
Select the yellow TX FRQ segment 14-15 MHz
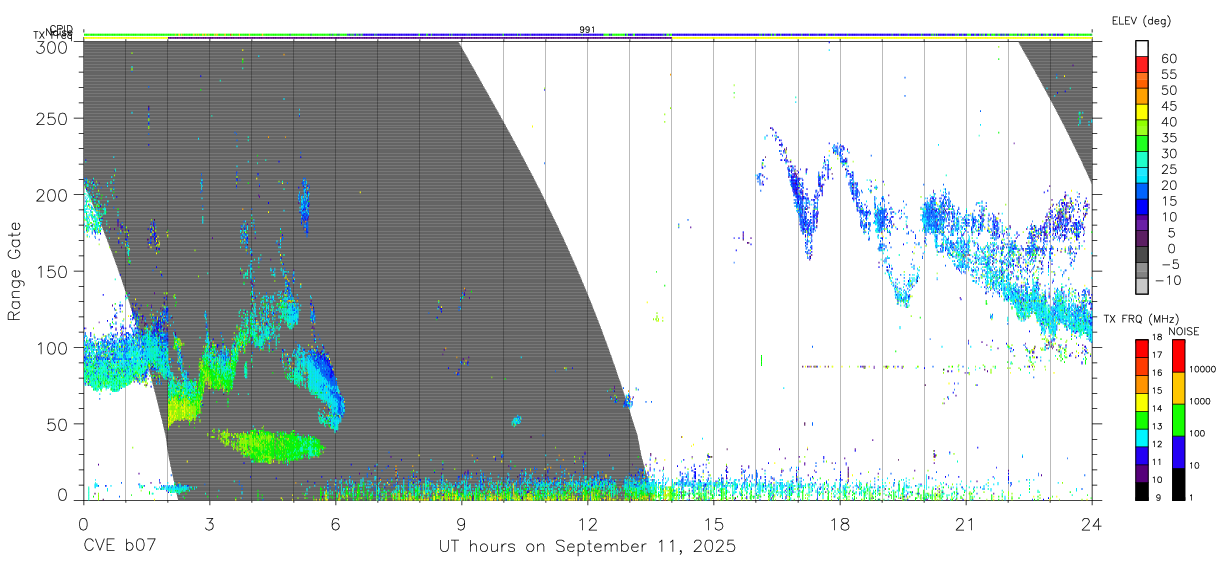(x=1142, y=401)
